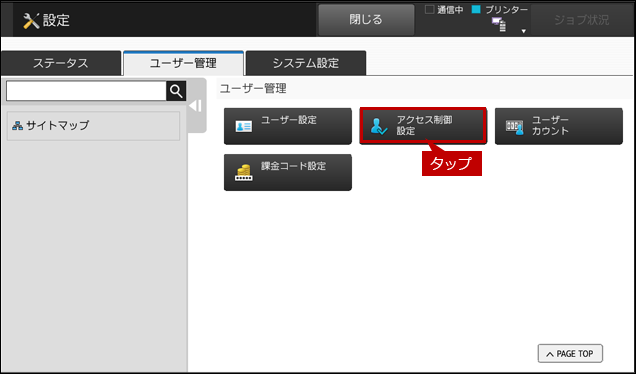Click the ユーザー管理 section heading text
This screenshot has width=636, height=374.
click(253, 88)
